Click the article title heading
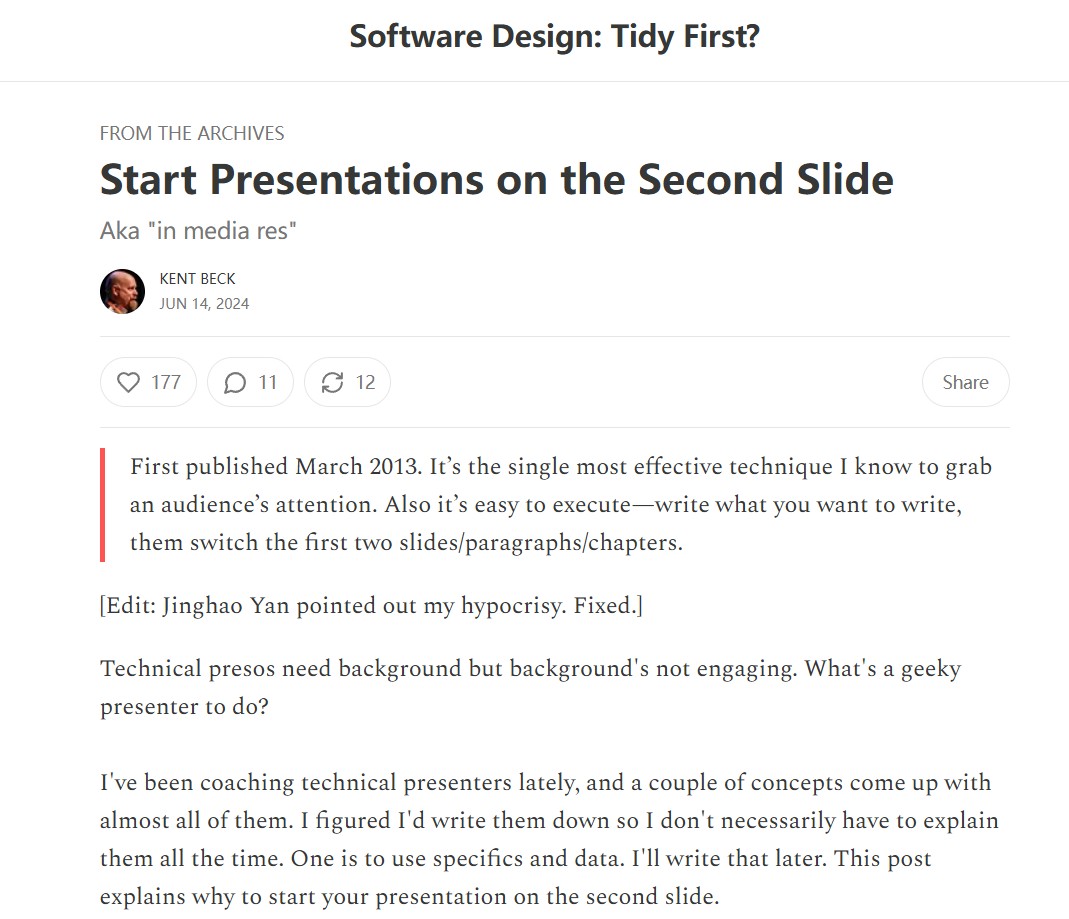 [496, 179]
